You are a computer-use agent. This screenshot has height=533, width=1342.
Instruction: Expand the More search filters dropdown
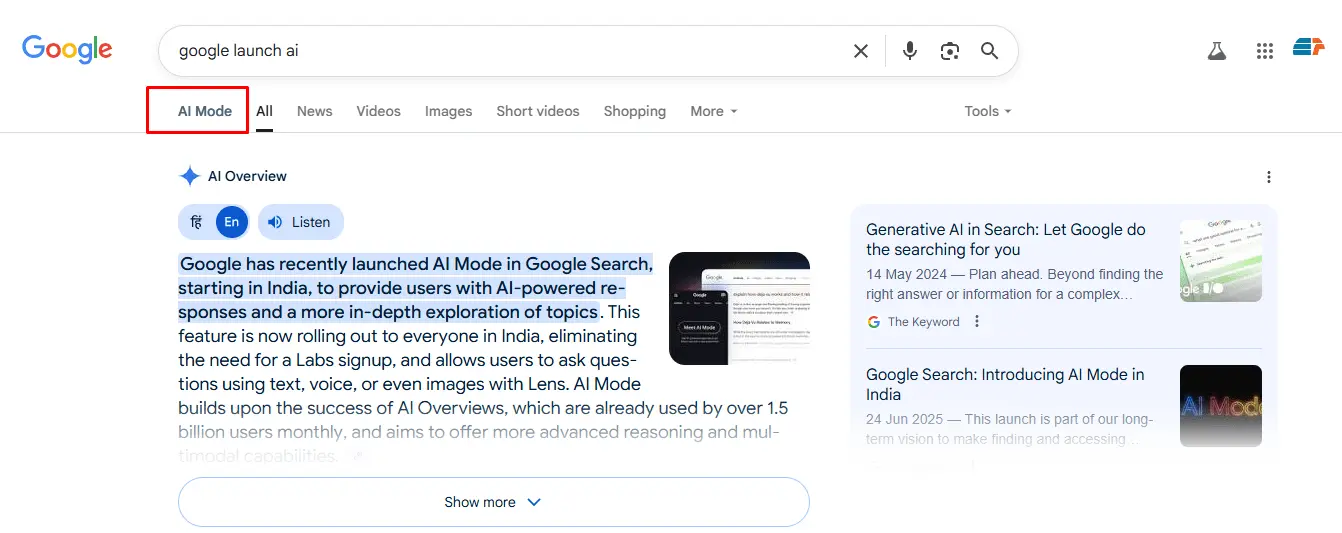click(x=714, y=111)
